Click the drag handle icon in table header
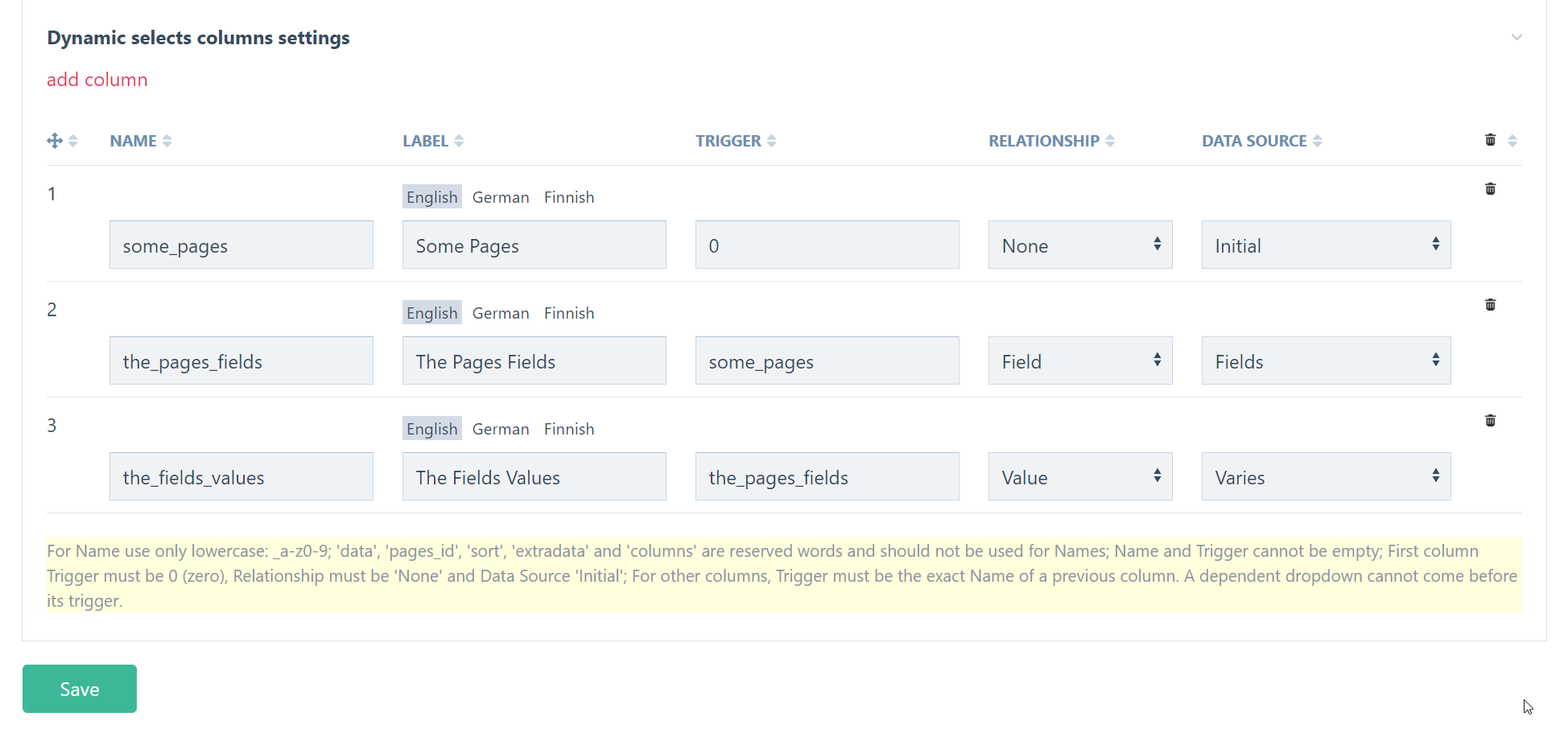The image size is (1568, 729). (53, 140)
